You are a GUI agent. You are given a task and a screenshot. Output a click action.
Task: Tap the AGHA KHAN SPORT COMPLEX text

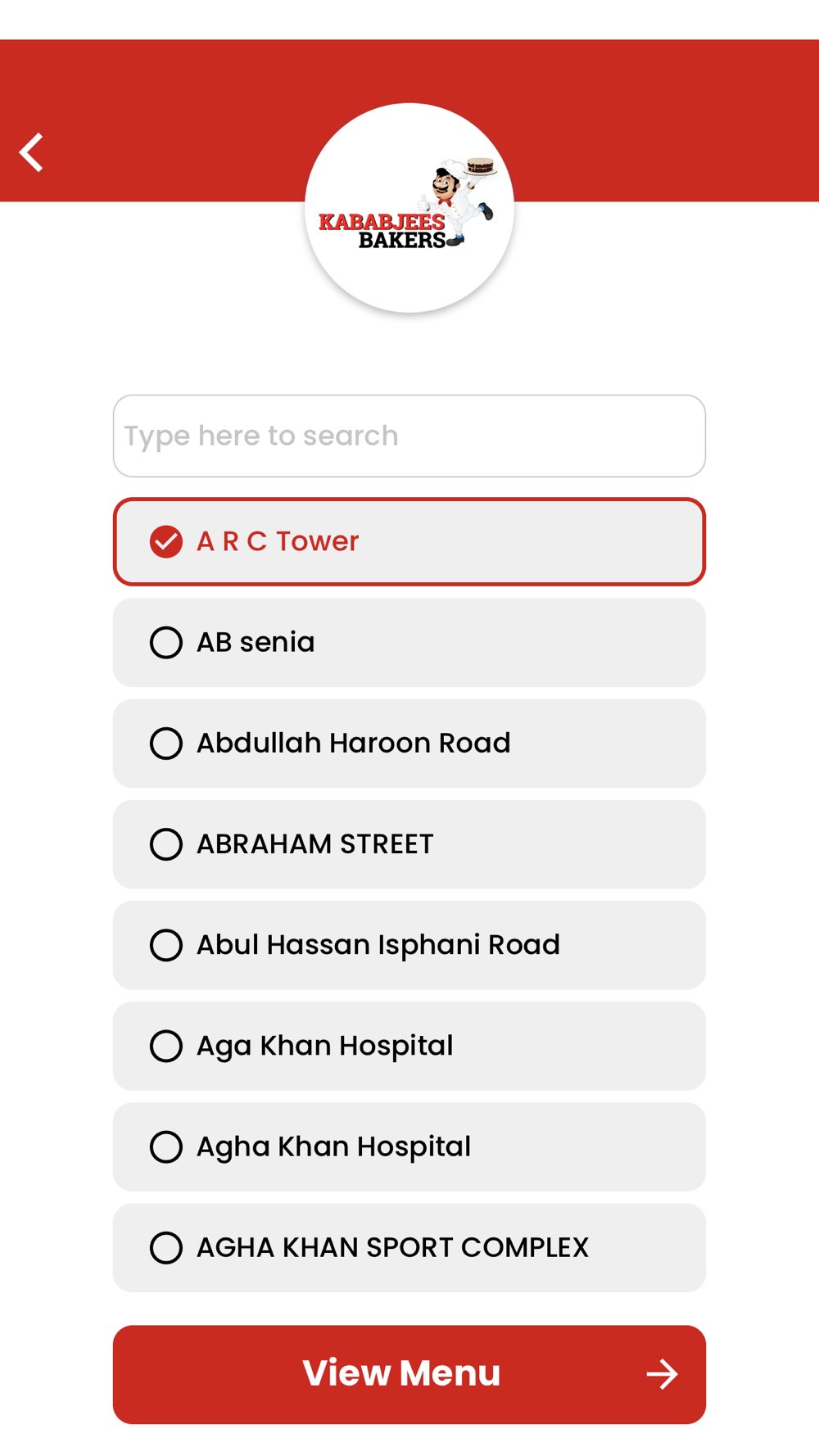pyautogui.click(x=392, y=1248)
